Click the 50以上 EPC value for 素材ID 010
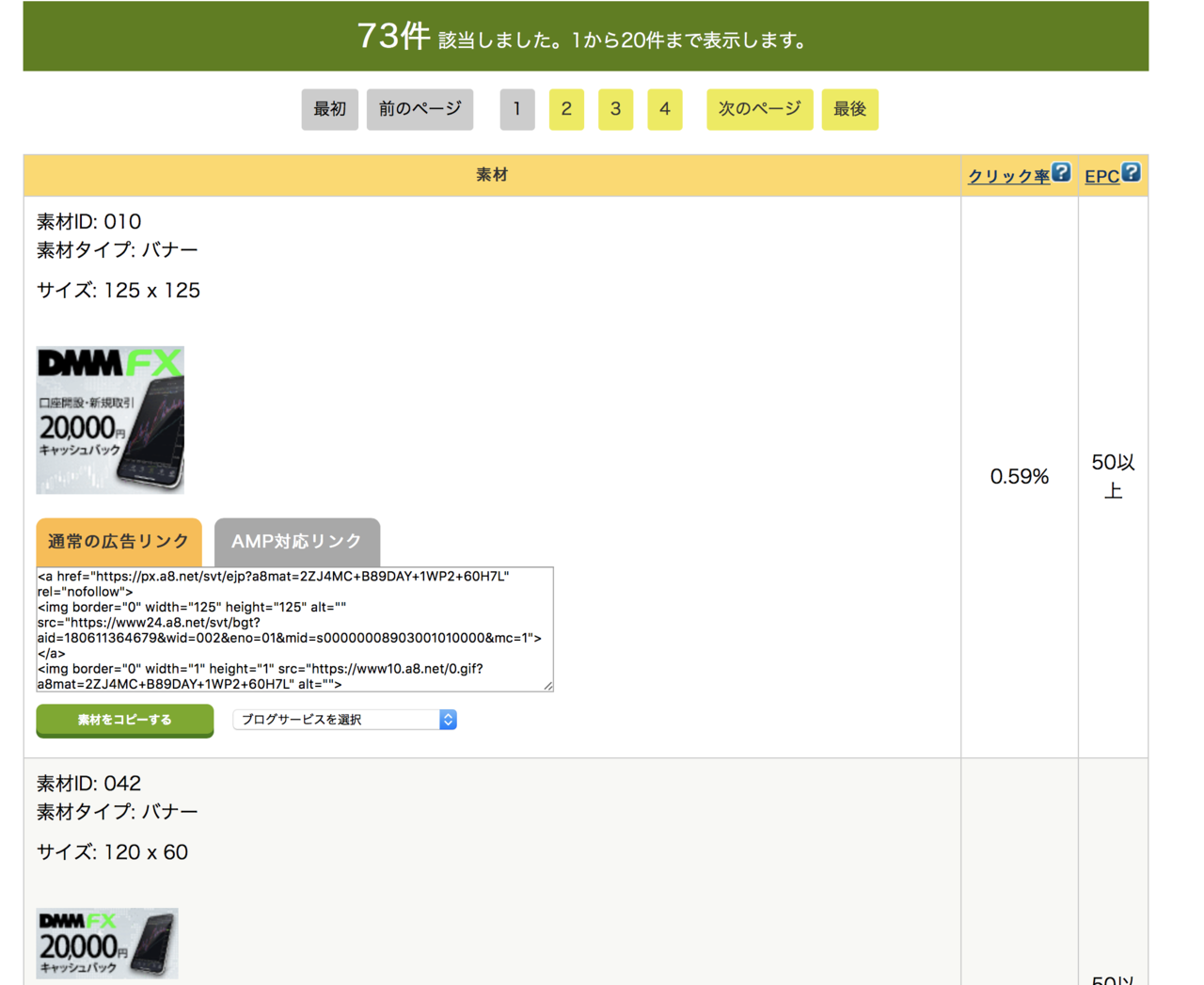 pos(1114,477)
